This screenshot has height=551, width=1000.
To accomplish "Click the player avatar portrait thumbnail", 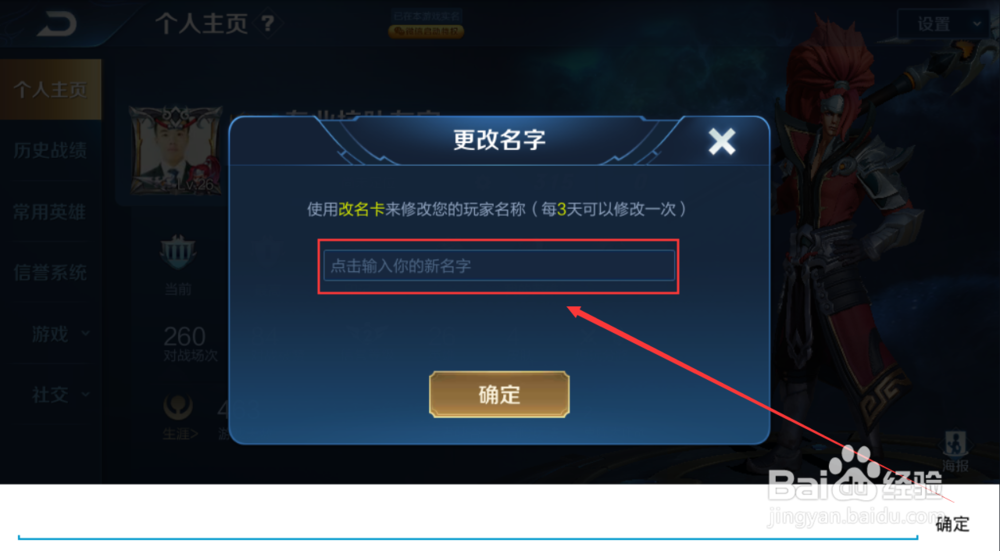I will (175, 151).
